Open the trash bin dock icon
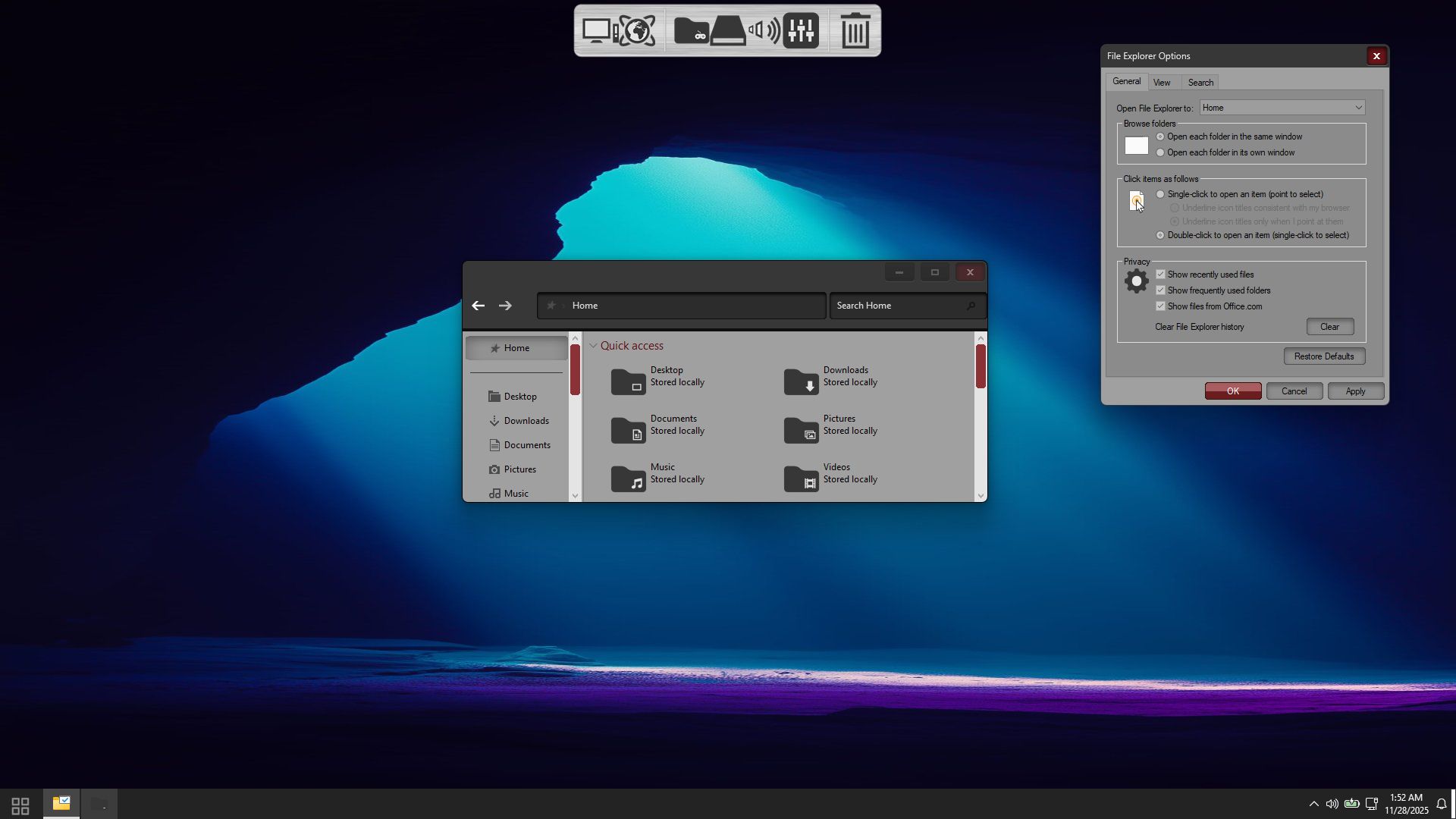The height and width of the screenshot is (819, 1456). (x=855, y=31)
